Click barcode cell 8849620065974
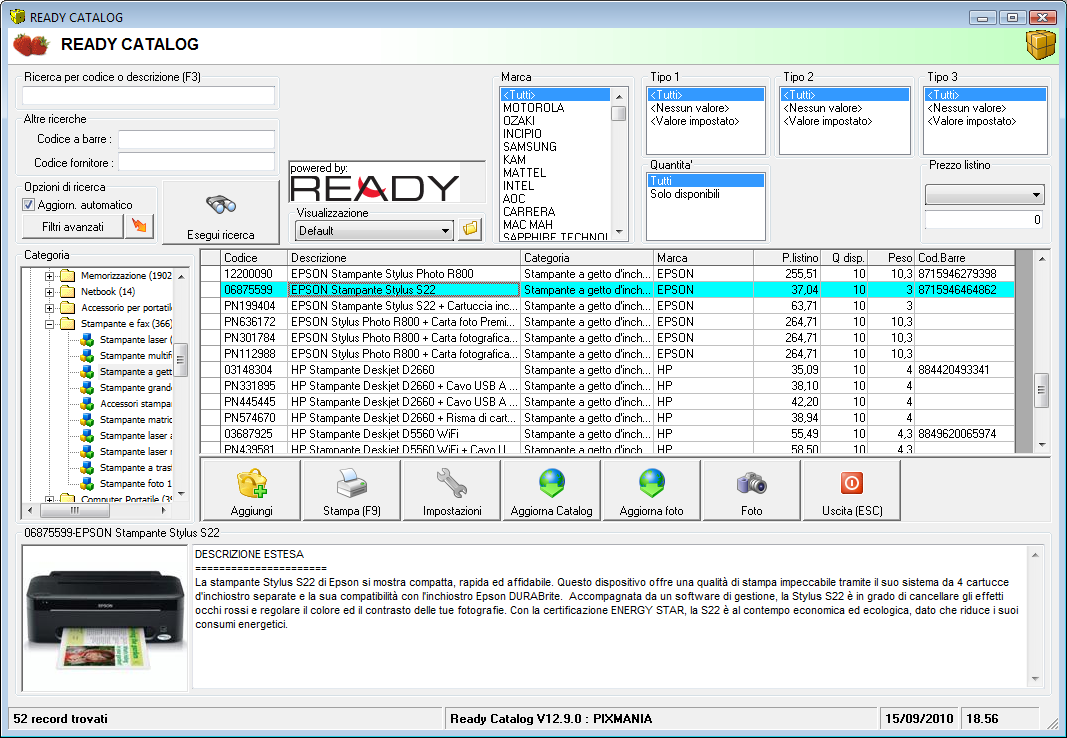The height and width of the screenshot is (738, 1067). click(x=964, y=434)
